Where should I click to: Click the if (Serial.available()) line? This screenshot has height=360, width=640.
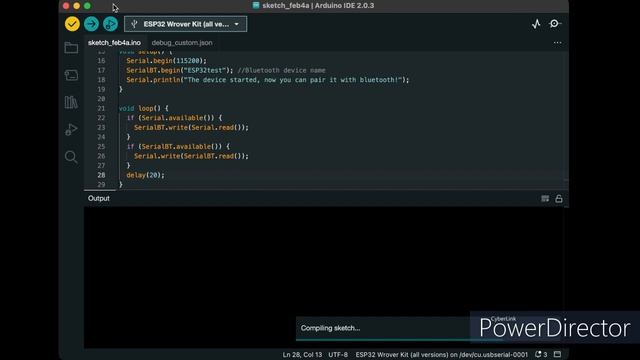click(x=174, y=118)
